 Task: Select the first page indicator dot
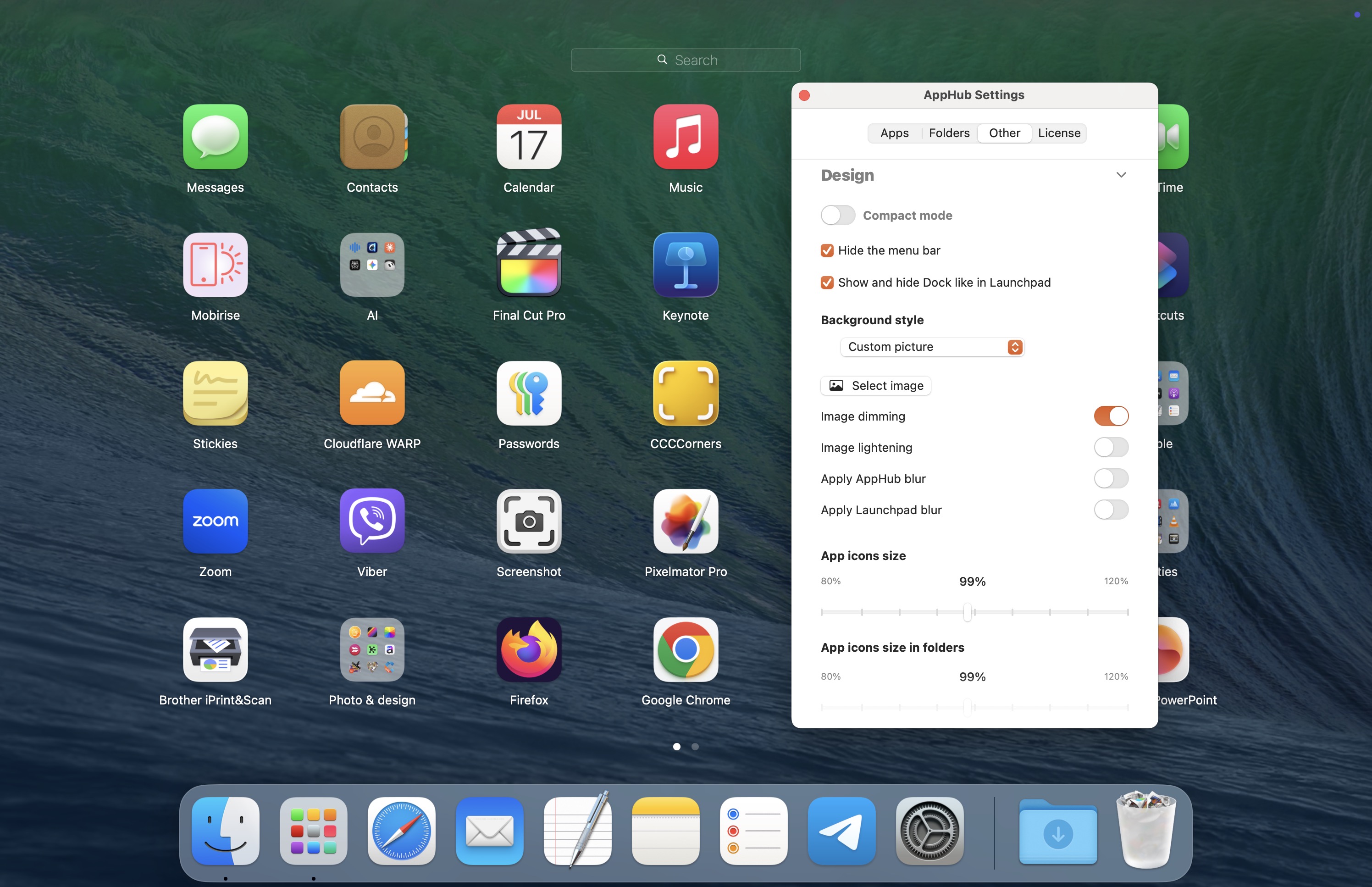[x=676, y=747]
